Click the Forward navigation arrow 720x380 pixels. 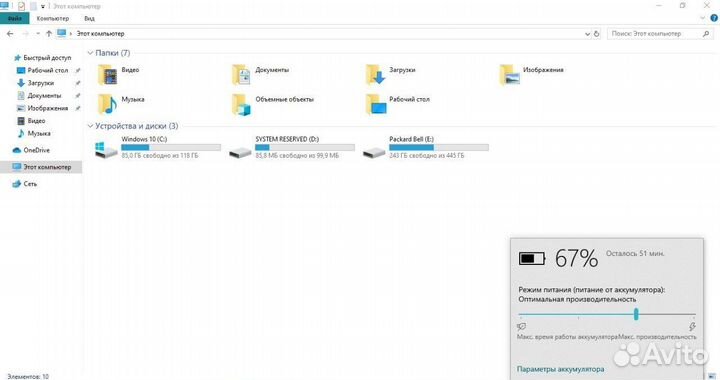click(25, 34)
